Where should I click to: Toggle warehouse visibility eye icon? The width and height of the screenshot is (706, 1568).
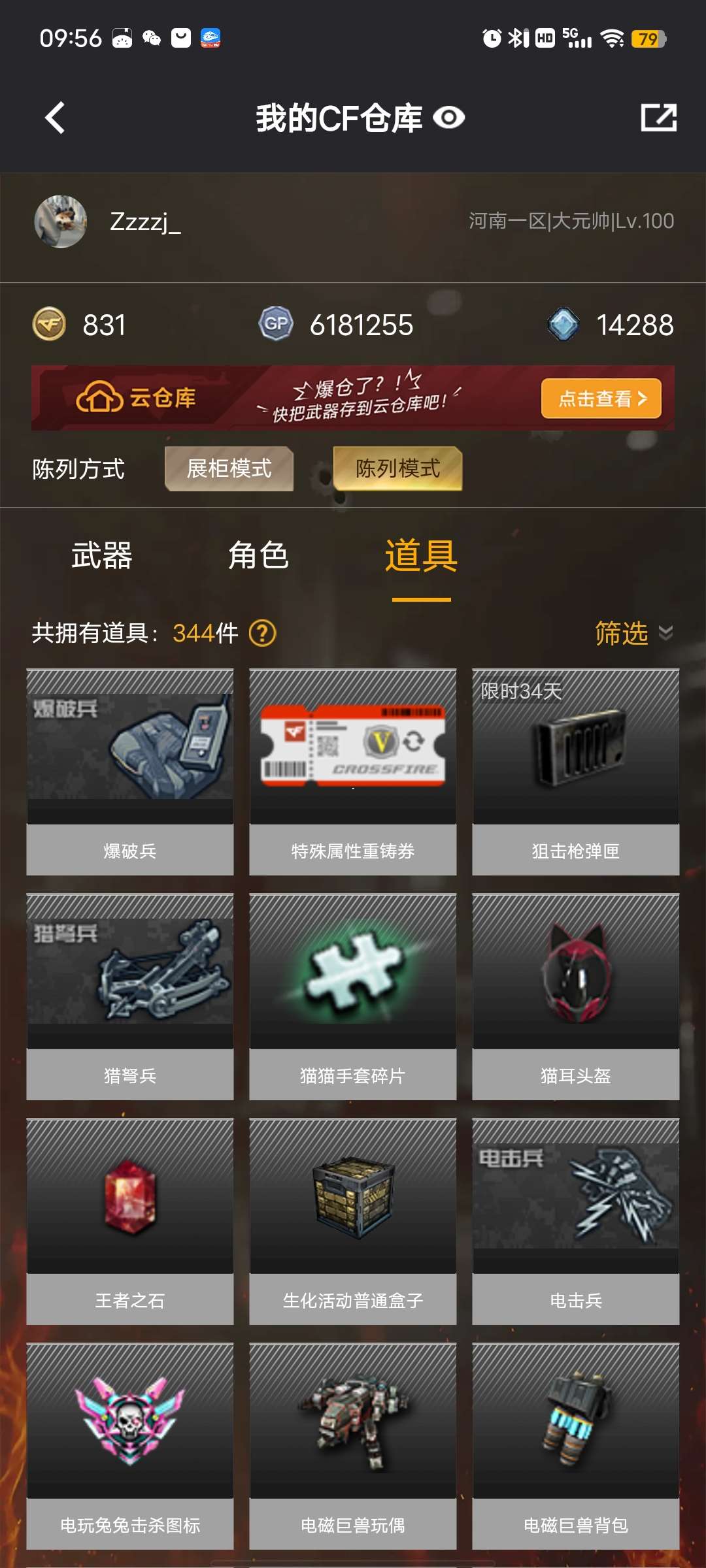(x=449, y=118)
